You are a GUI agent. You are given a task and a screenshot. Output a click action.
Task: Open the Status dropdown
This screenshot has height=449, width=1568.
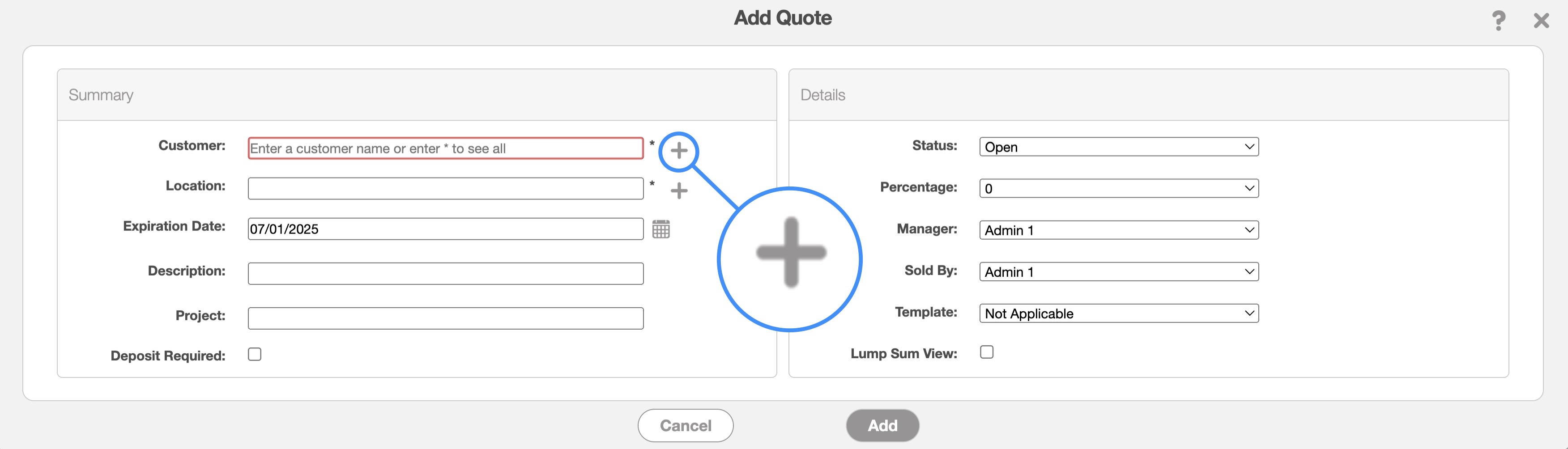tap(1118, 147)
